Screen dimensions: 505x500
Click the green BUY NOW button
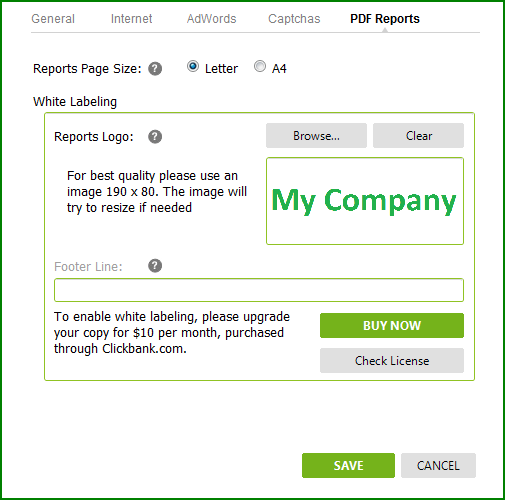click(392, 325)
